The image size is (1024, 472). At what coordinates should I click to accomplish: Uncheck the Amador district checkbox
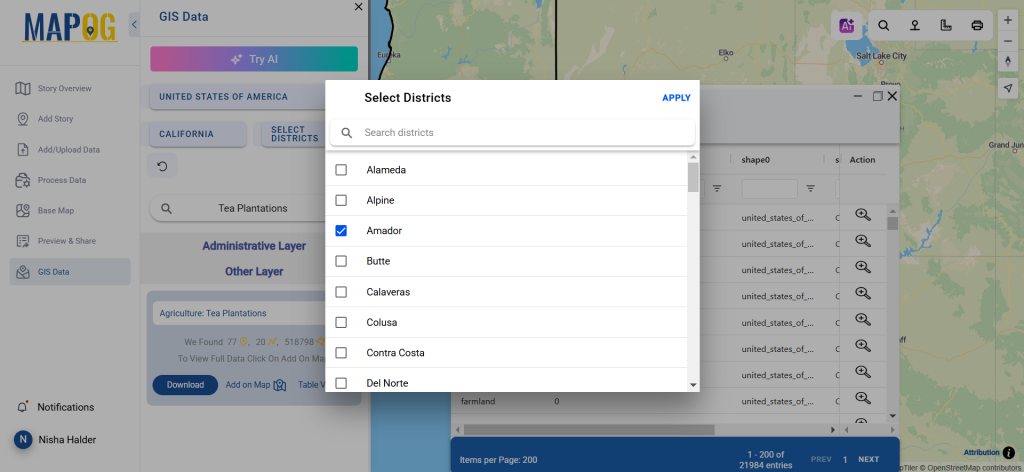click(341, 230)
